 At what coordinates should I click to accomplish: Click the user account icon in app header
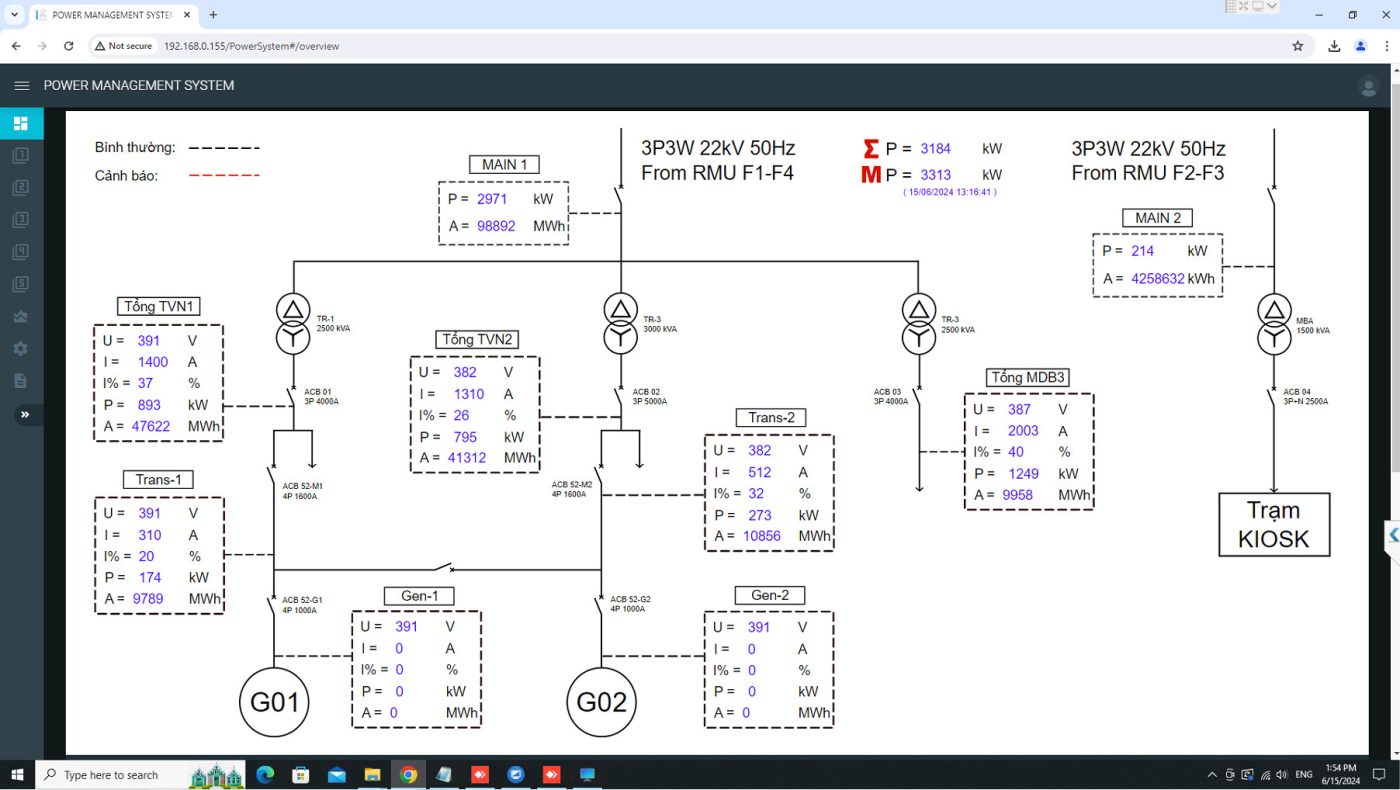[x=1368, y=87]
